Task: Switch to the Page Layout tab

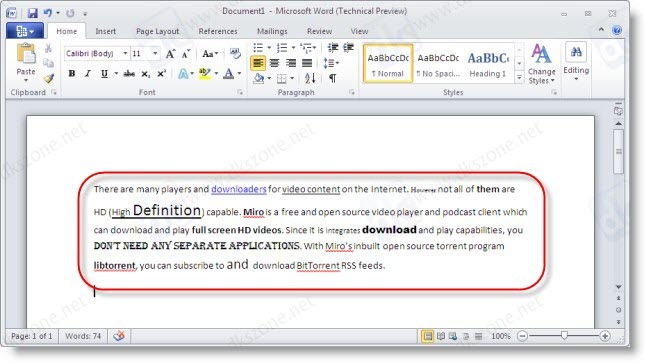Action: 157,31
